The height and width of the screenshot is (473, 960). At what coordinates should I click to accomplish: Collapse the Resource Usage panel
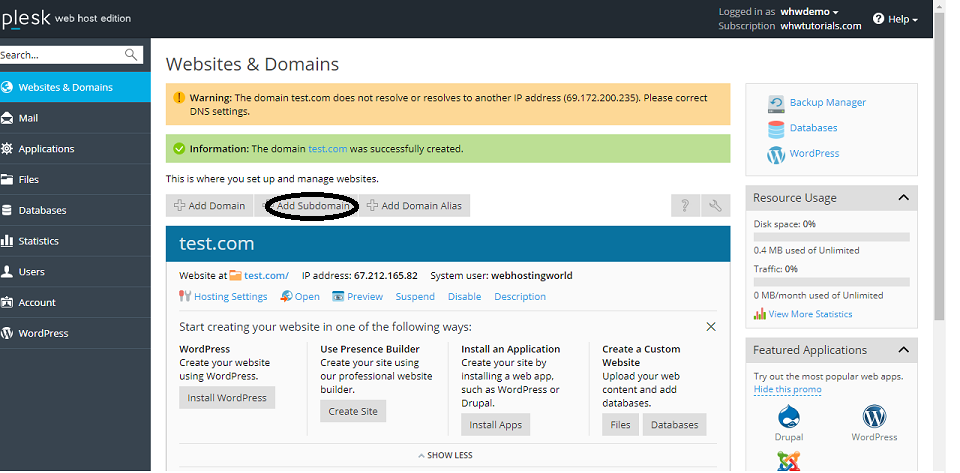click(x=903, y=198)
